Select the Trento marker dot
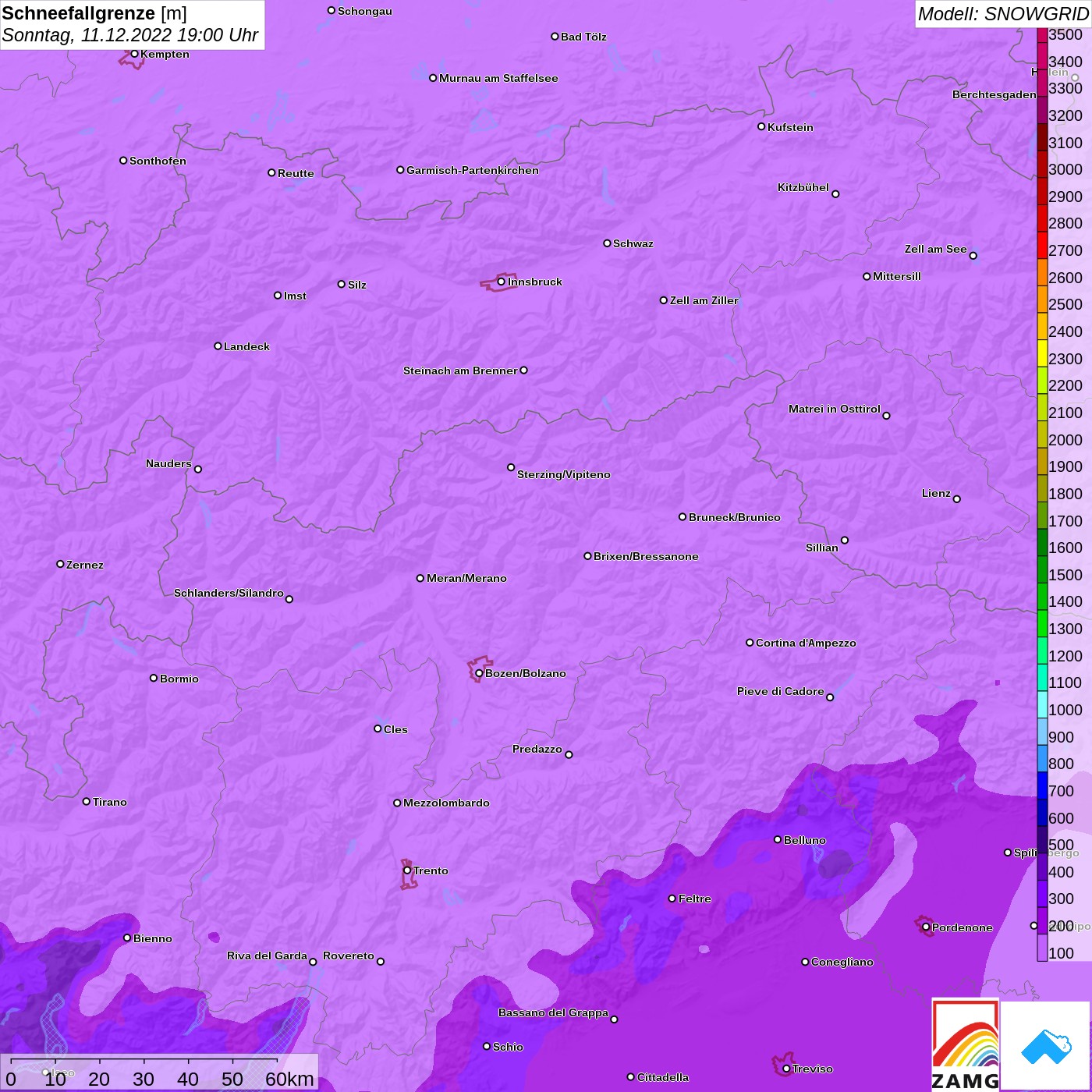This screenshot has width=1092, height=1092. (x=407, y=870)
